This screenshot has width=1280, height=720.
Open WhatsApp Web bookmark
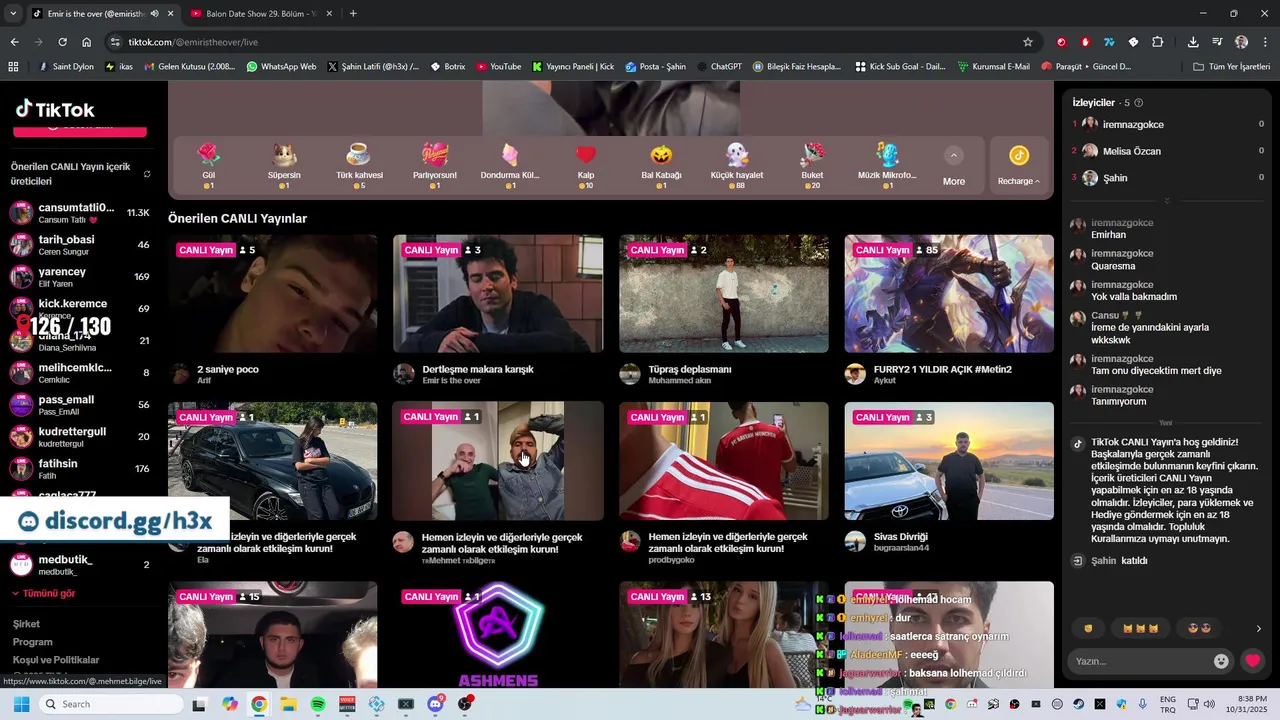coord(281,67)
